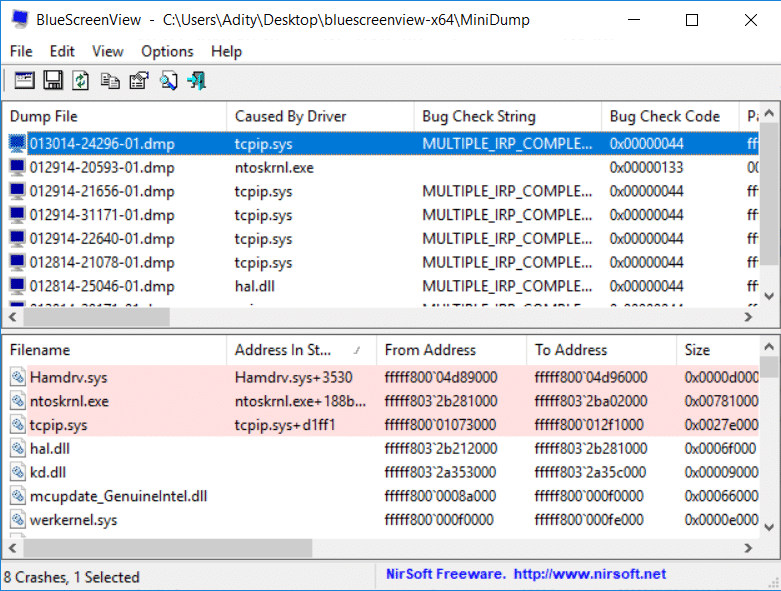
Task: Click the Refresh toolbar icon
Action: (80, 81)
